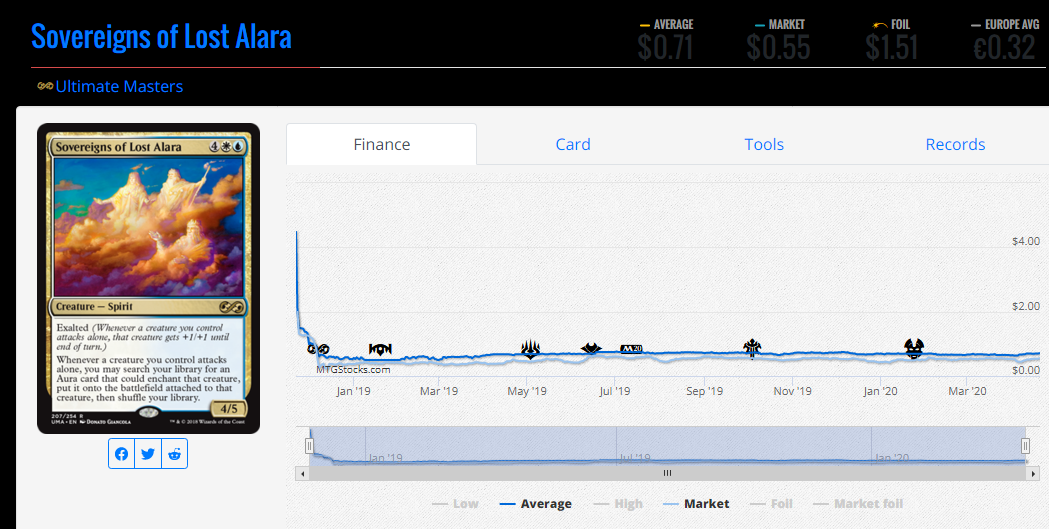Open the Tools tab

(x=764, y=144)
